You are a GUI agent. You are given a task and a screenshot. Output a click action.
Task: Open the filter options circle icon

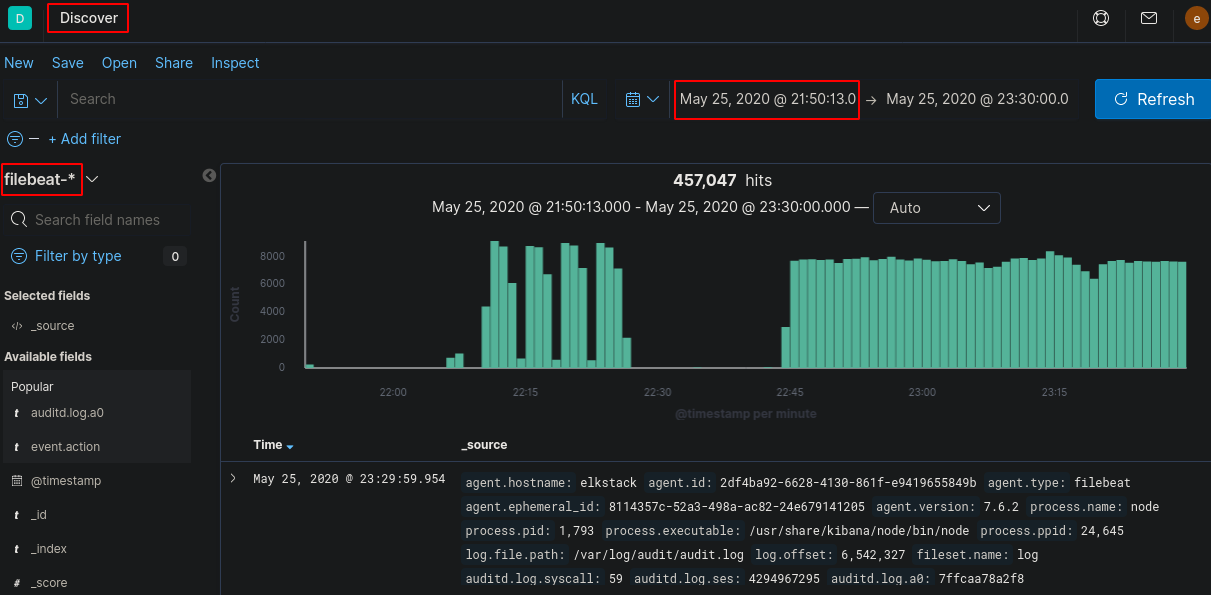15,139
